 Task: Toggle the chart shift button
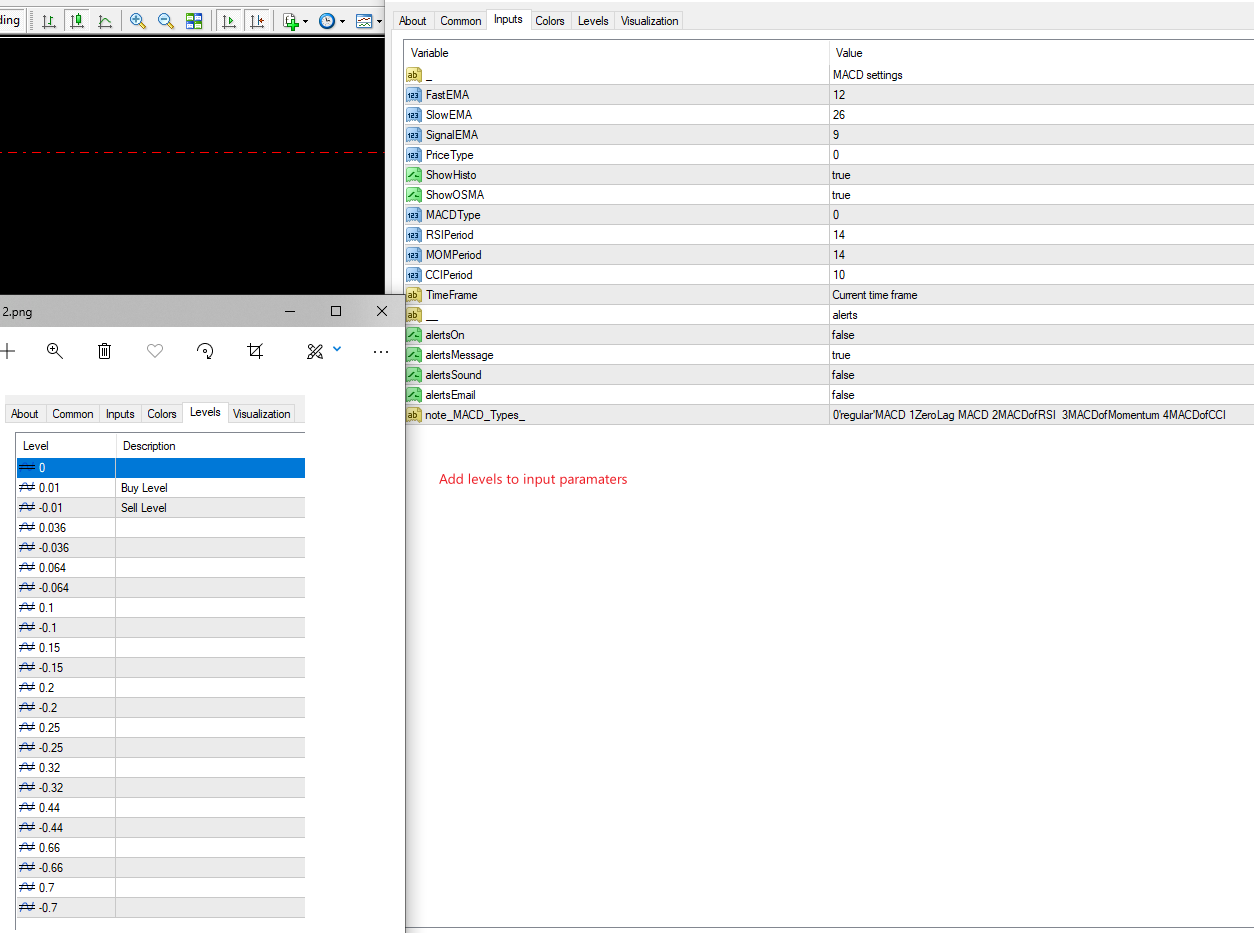click(x=257, y=21)
